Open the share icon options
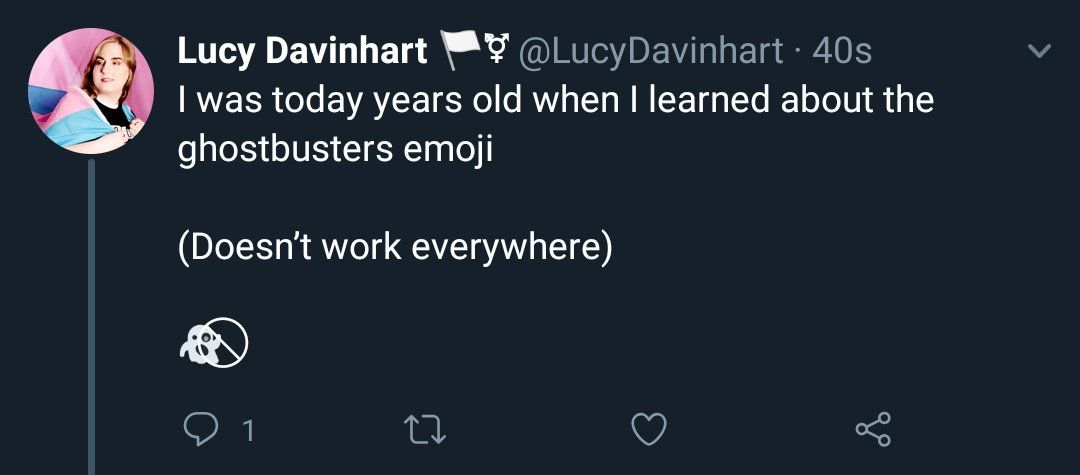The image size is (1080, 475). click(x=872, y=430)
